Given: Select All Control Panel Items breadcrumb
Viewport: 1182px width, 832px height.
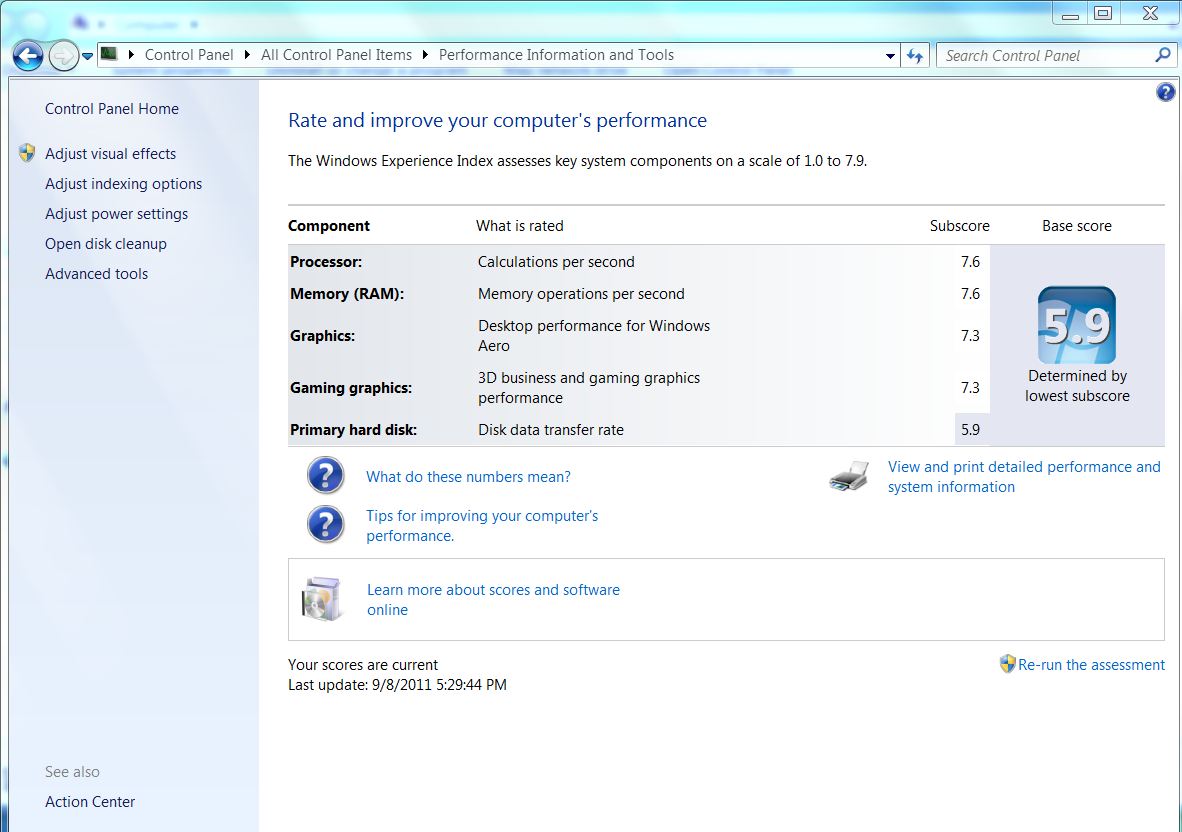Looking at the screenshot, I should coord(336,55).
